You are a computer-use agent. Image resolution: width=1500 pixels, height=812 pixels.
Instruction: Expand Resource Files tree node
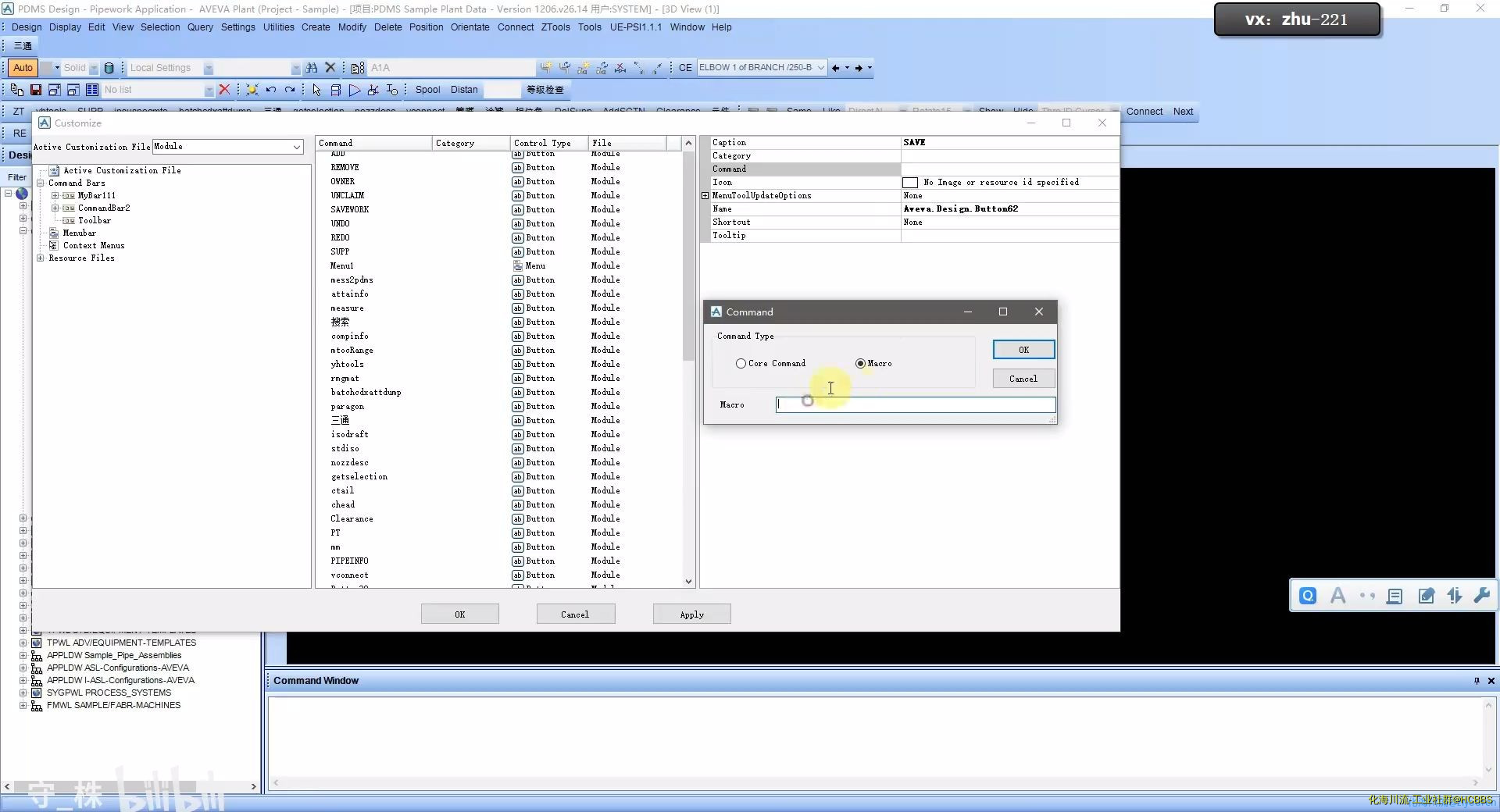pyautogui.click(x=41, y=258)
